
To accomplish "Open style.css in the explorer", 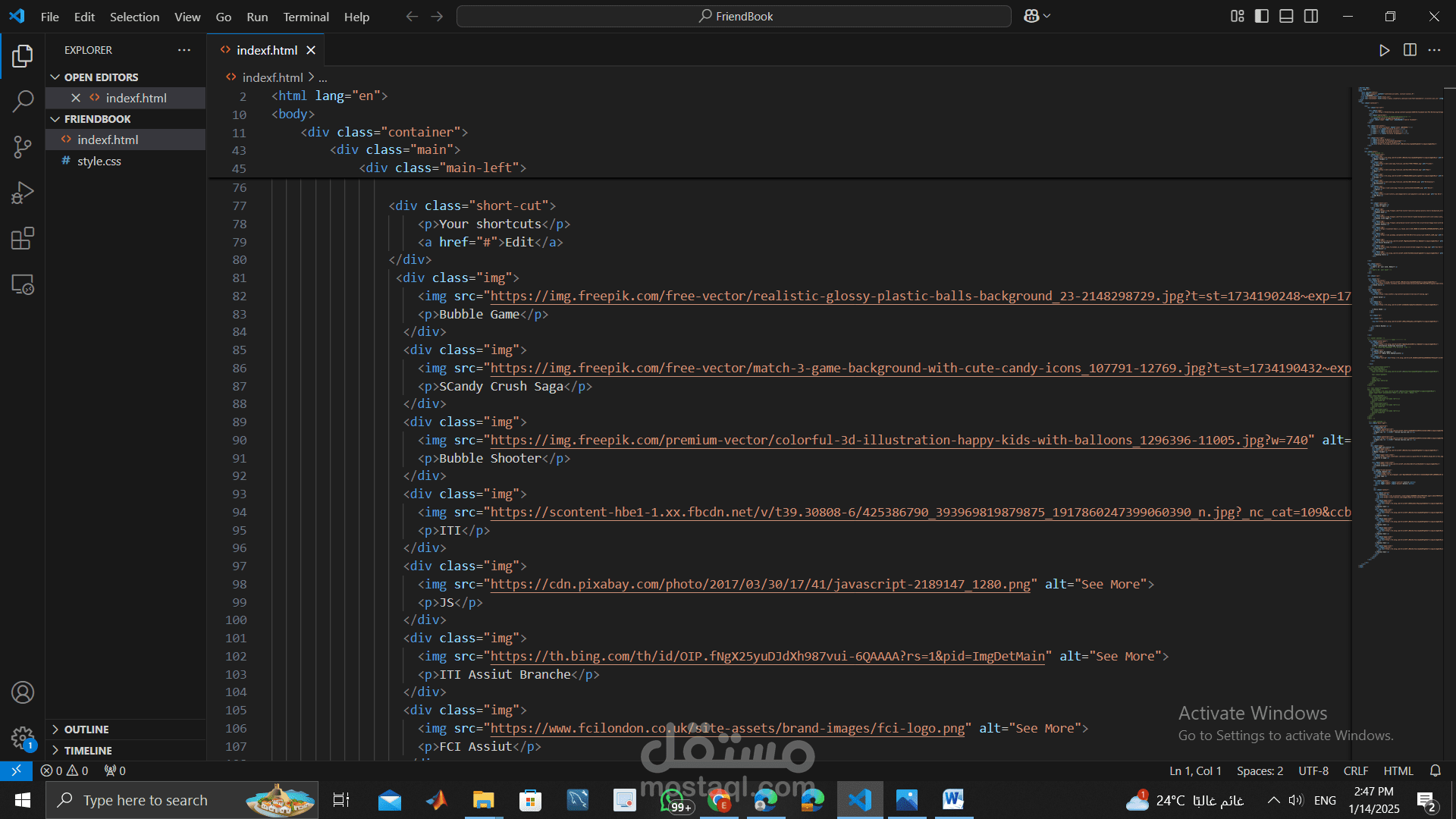I will [x=99, y=161].
